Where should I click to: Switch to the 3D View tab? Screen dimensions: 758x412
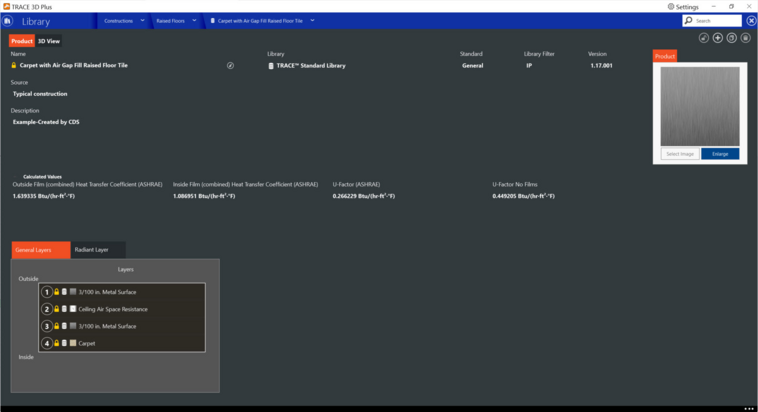point(49,41)
